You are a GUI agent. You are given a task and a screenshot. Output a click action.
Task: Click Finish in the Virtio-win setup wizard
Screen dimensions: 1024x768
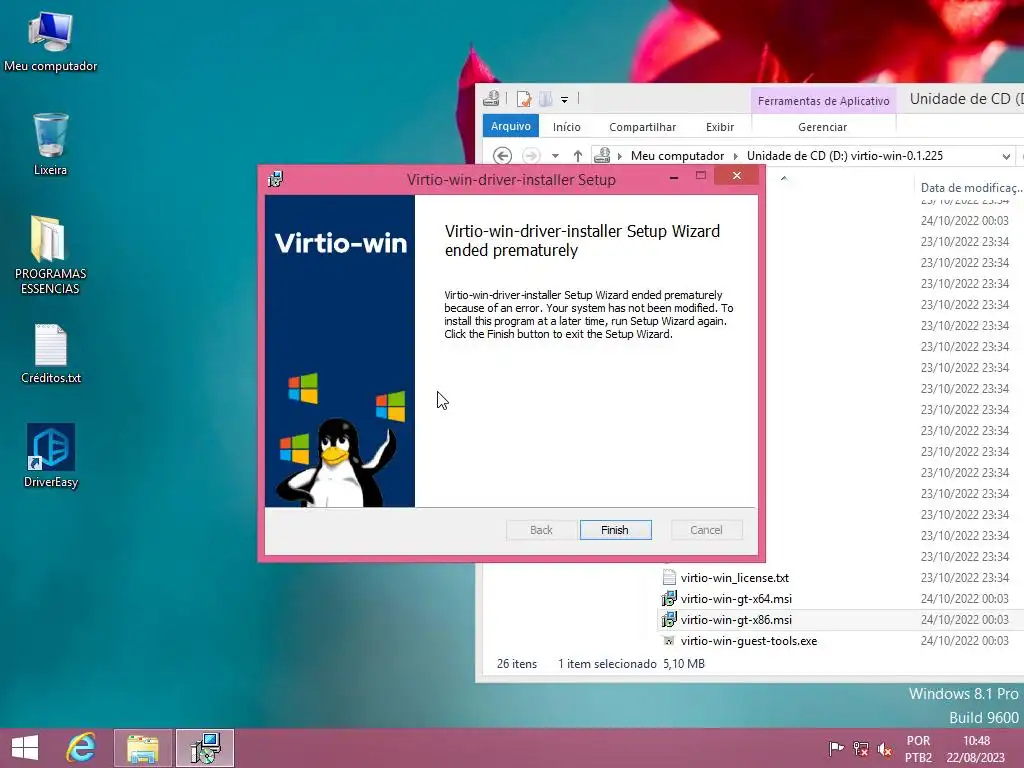pos(615,530)
